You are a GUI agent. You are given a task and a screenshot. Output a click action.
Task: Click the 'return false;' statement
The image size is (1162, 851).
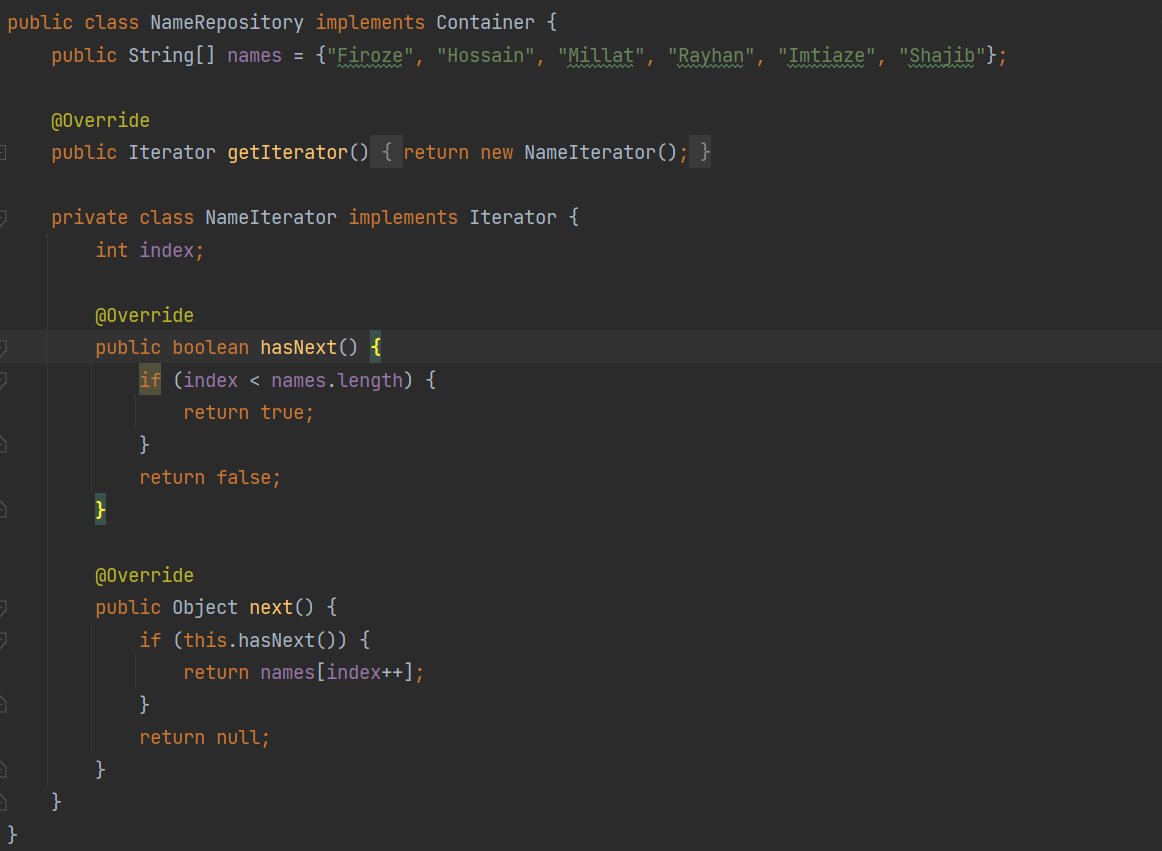(210, 477)
